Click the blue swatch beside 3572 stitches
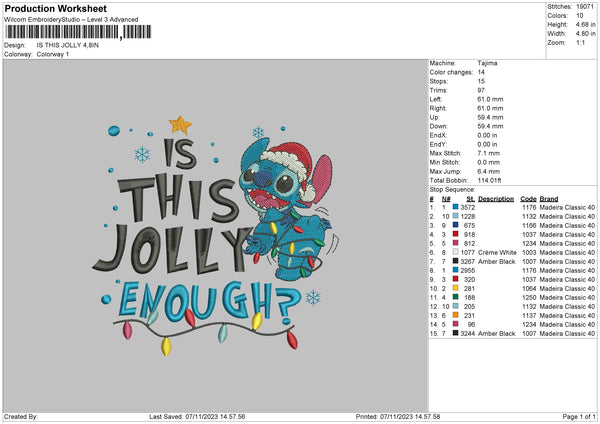 coord(455,207)
